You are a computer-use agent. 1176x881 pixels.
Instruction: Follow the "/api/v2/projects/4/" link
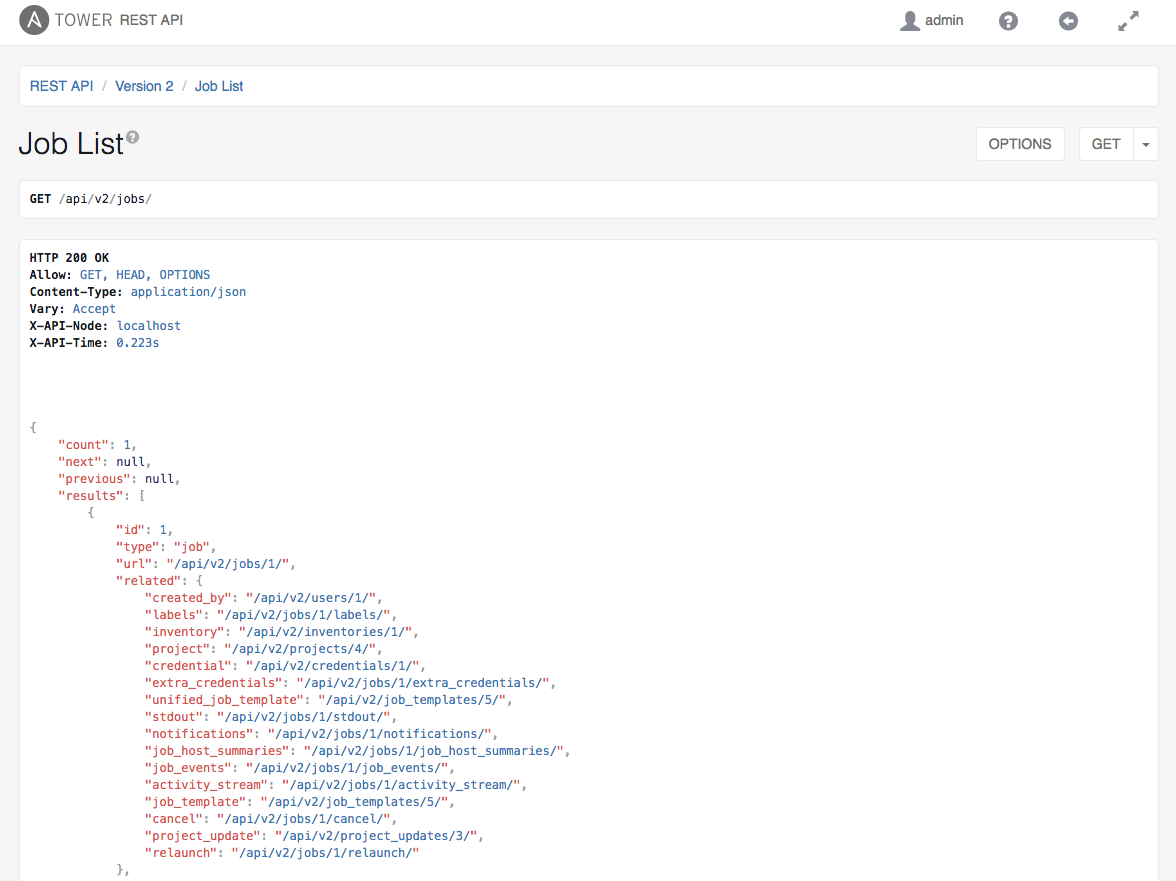pos(300,649)
